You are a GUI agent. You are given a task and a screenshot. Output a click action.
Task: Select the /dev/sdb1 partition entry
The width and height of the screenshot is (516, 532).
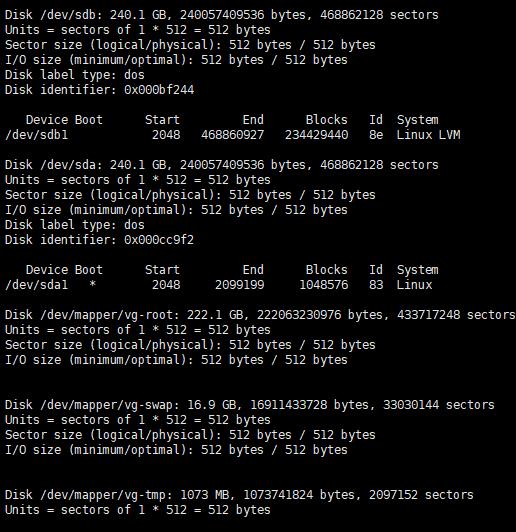[232, 135]
